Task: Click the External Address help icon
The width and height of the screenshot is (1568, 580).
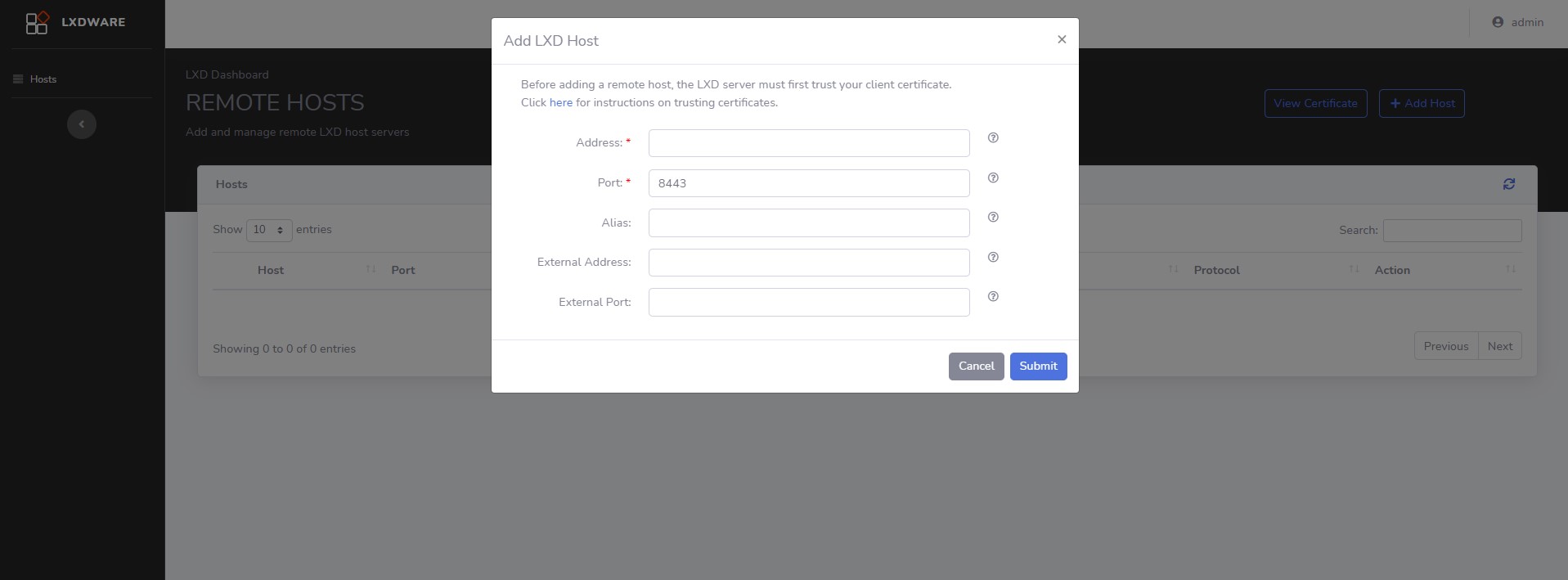Action: point(993,257)
